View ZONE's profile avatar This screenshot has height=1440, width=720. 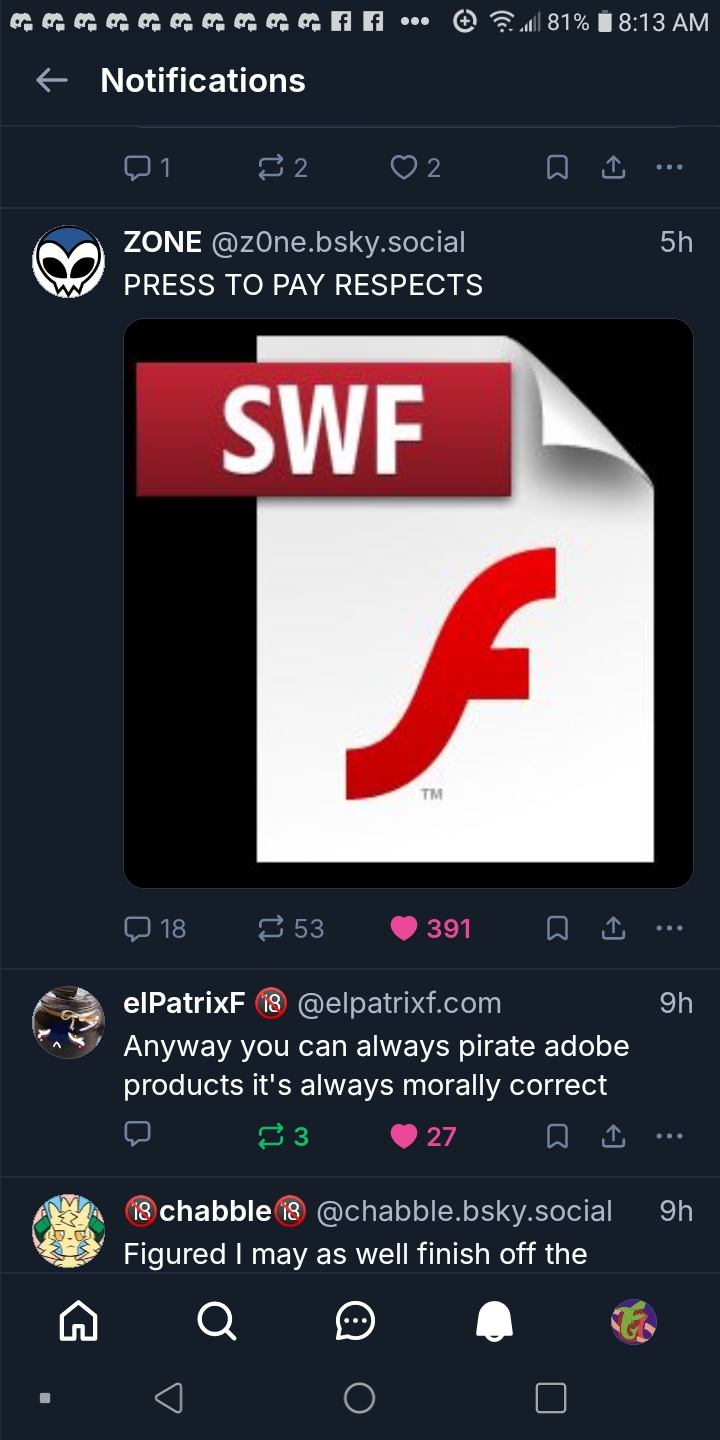point(68,262)
